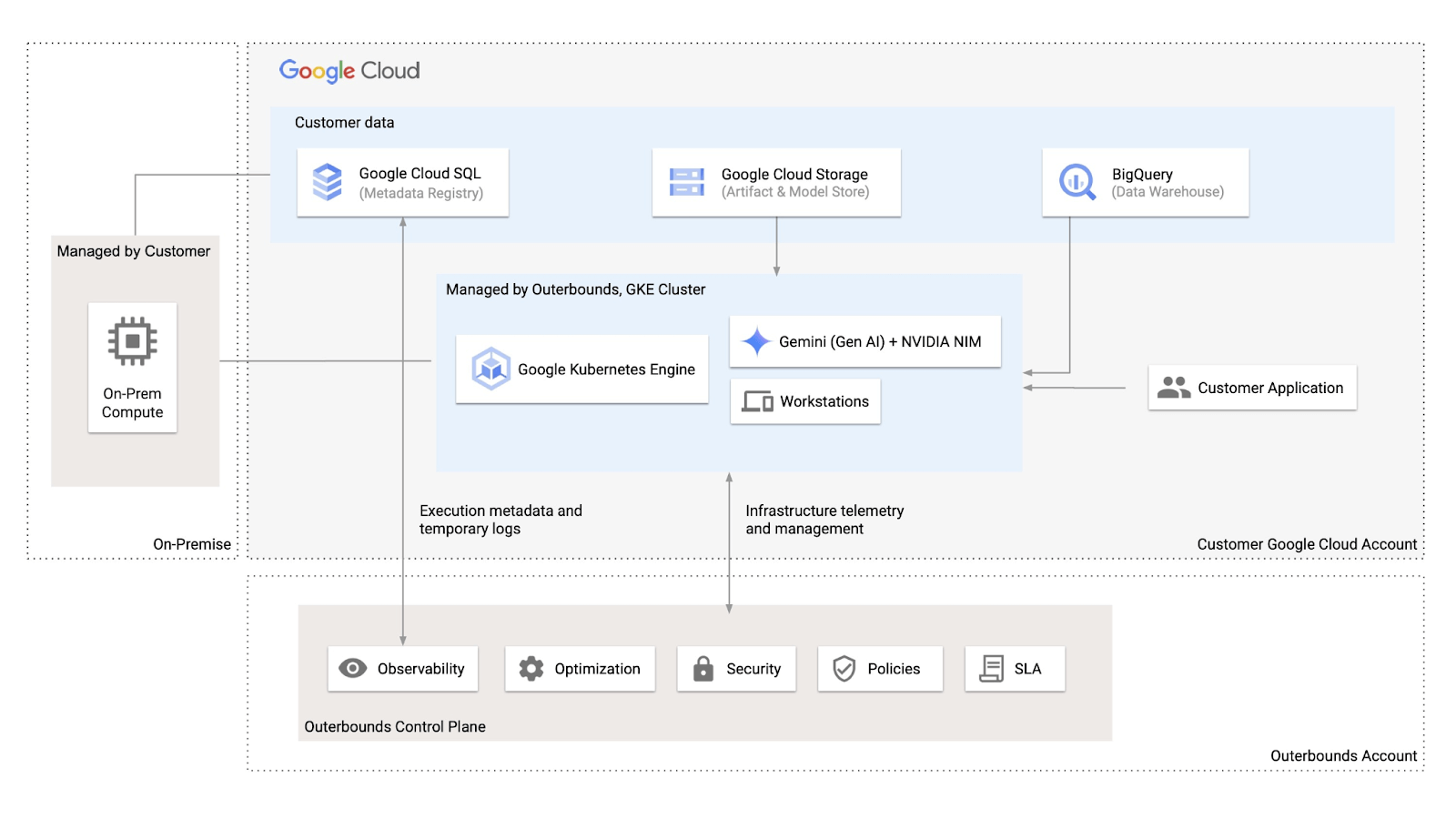The height and width of the screenshot is (819, 1456).
Task: Click the Security padlock icon
Action: point(703,668)
